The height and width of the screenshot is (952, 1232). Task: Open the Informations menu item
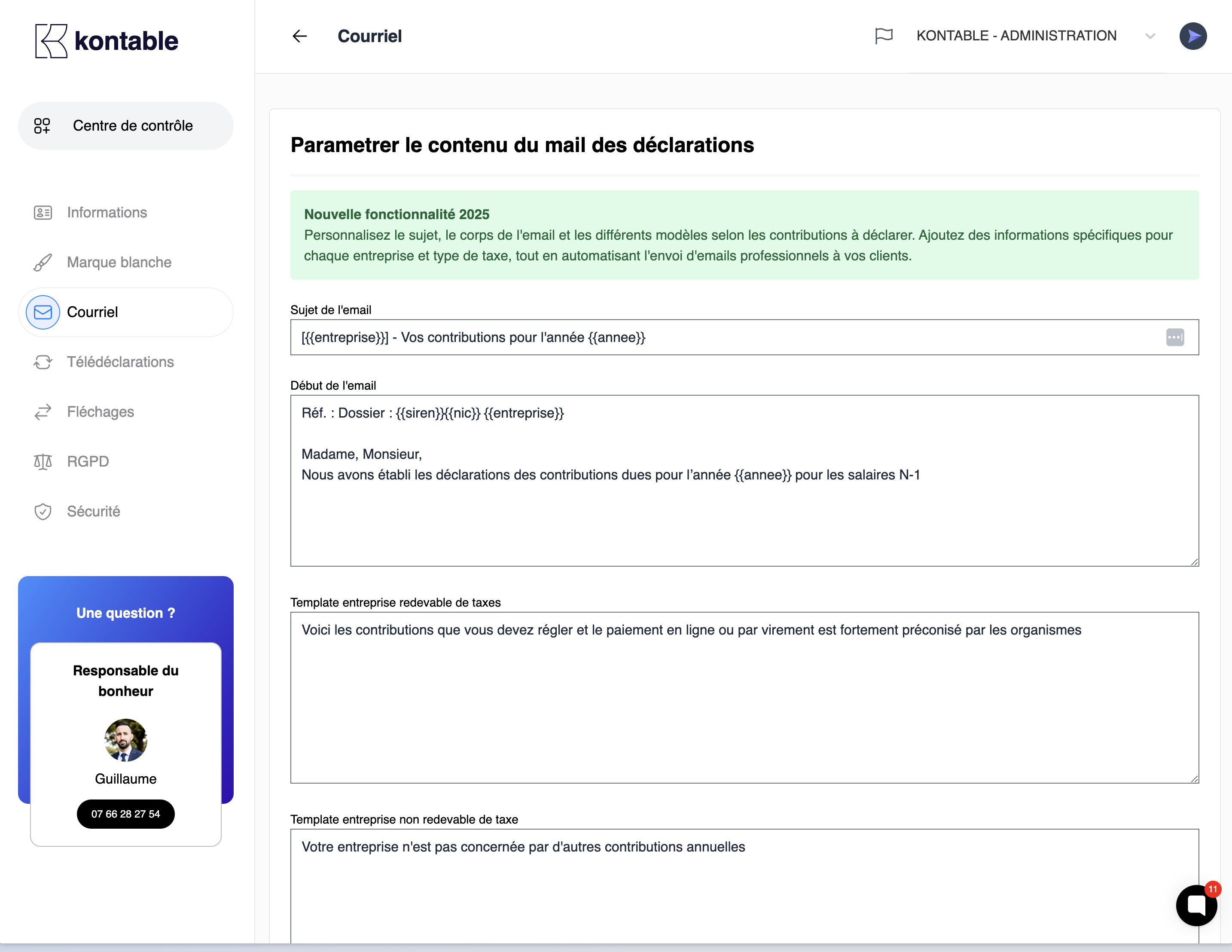click(x=107, y=213)
